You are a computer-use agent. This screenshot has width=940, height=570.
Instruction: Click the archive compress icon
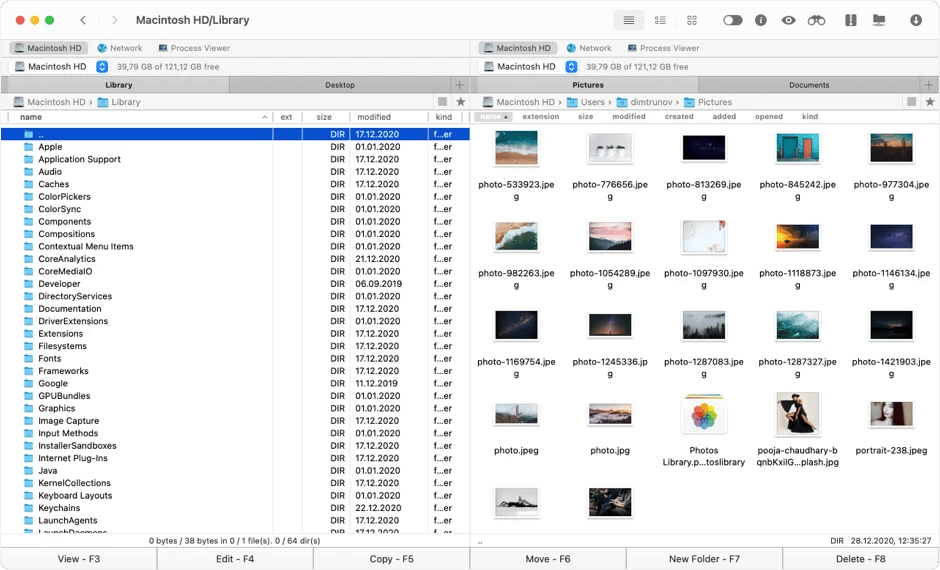point(850,20)
